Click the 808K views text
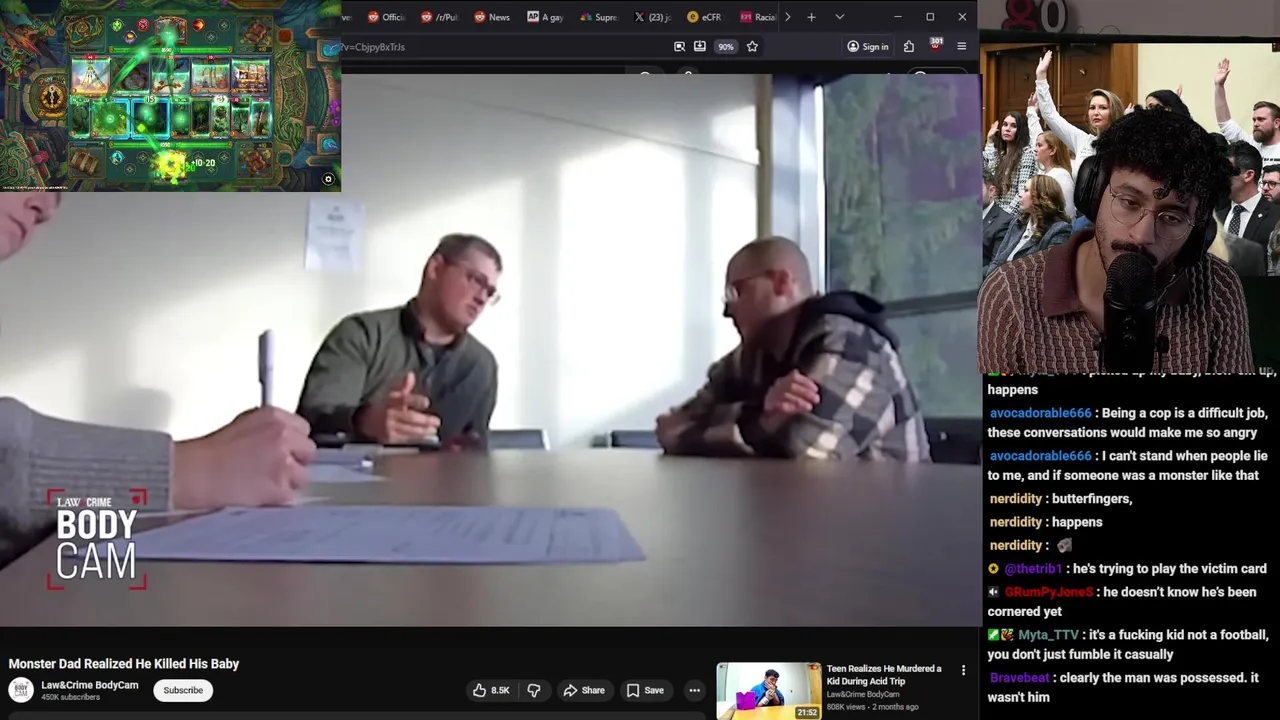 pos(845,707)
